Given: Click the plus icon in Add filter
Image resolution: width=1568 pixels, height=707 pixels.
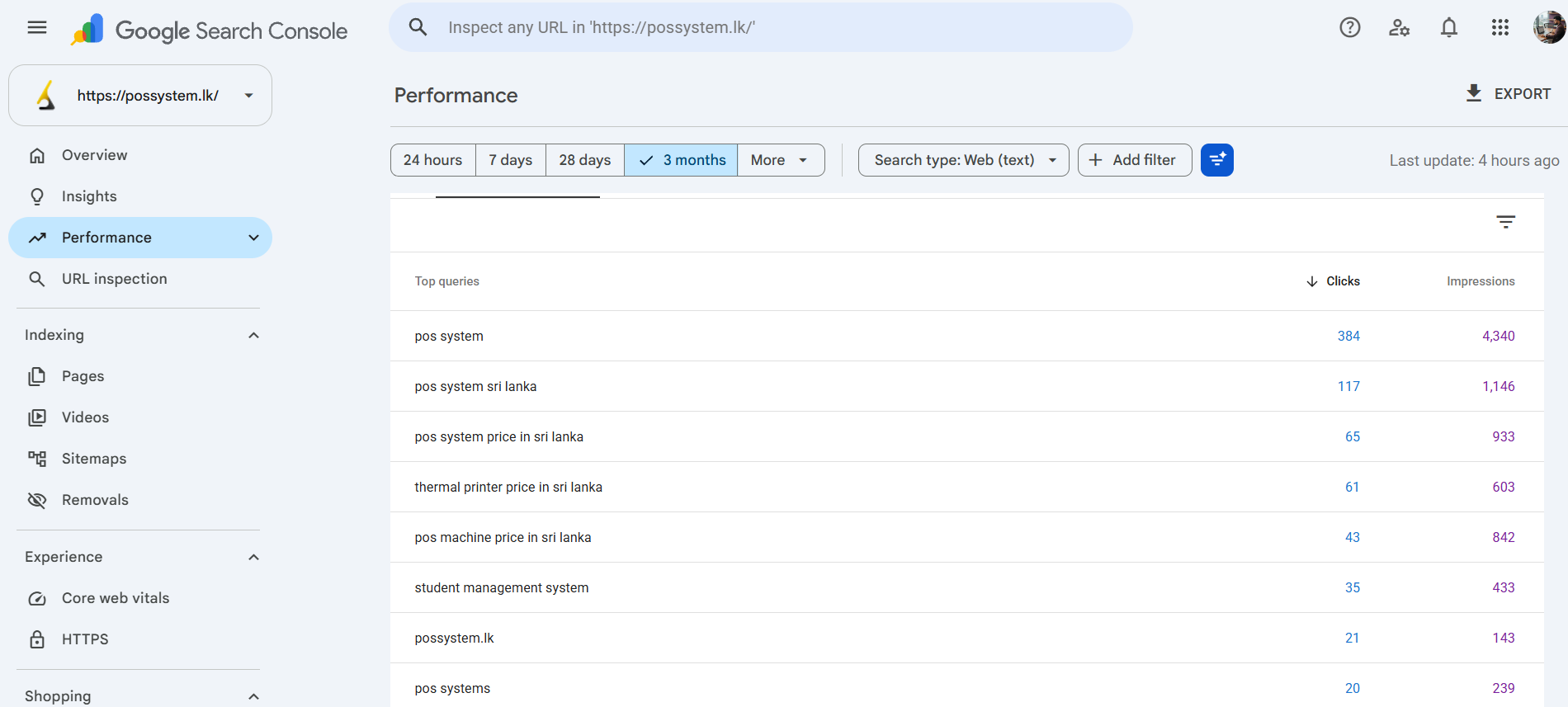Looking at the screenshot, I should (1096, 160).
